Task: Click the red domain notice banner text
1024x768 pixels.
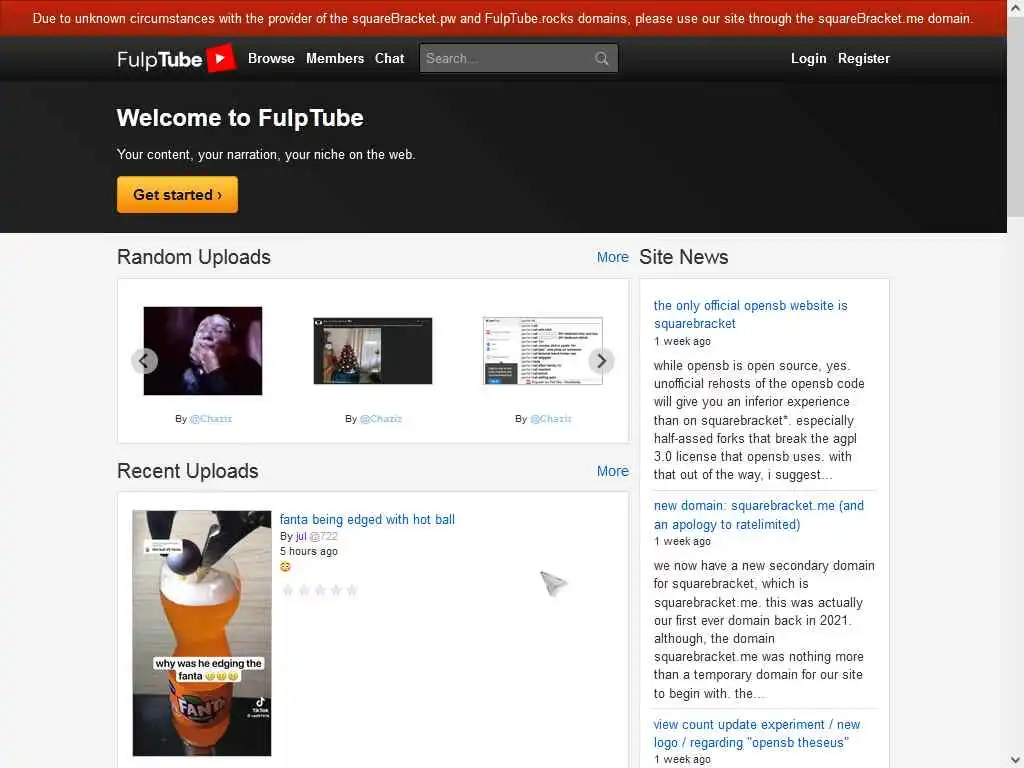Action: pyautogui.click(x=503, y=18)
